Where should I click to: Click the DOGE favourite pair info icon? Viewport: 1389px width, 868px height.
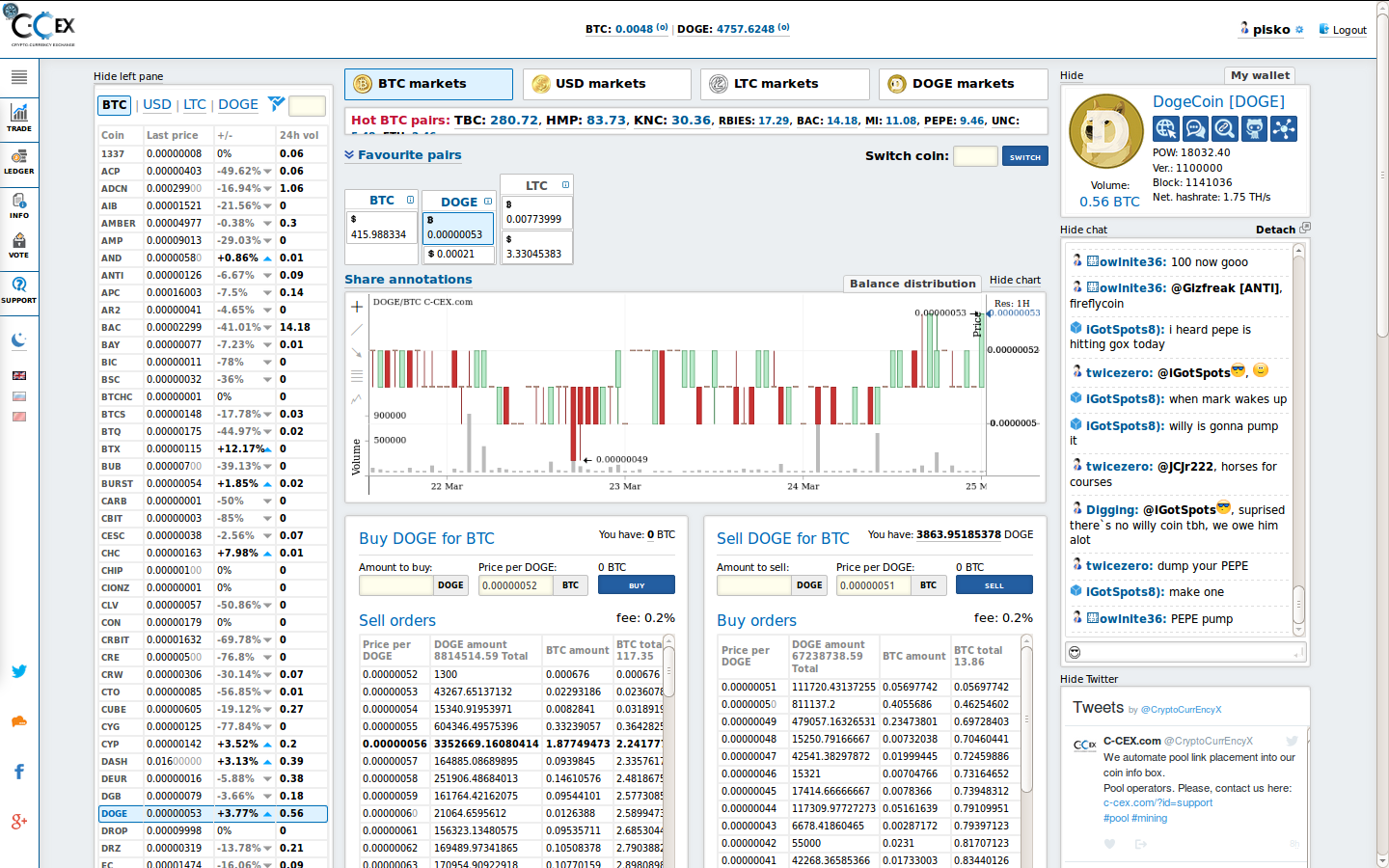[487, 202]
